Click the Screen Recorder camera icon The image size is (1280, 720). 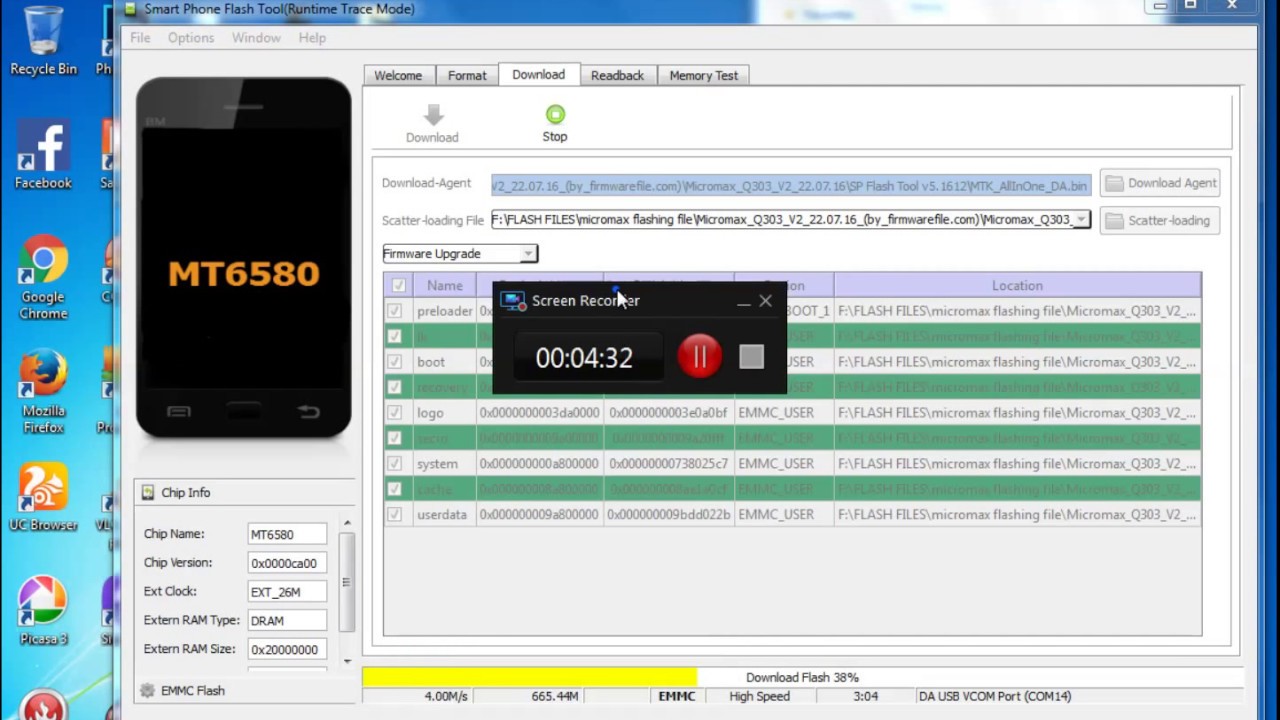513,300
